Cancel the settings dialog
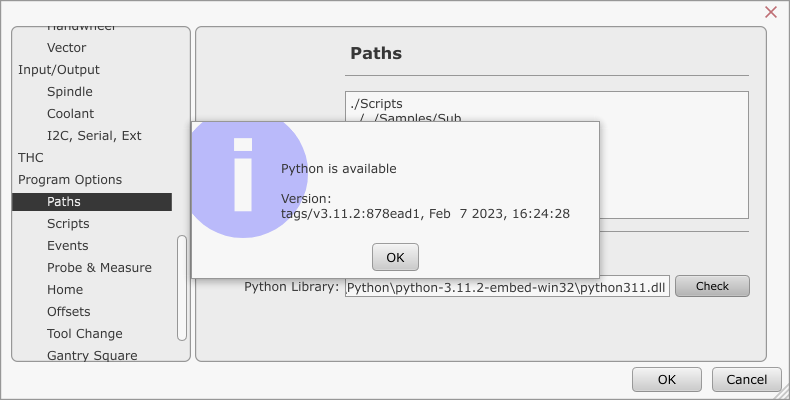Viewport: 790px width, 400px height. (746, 380)
